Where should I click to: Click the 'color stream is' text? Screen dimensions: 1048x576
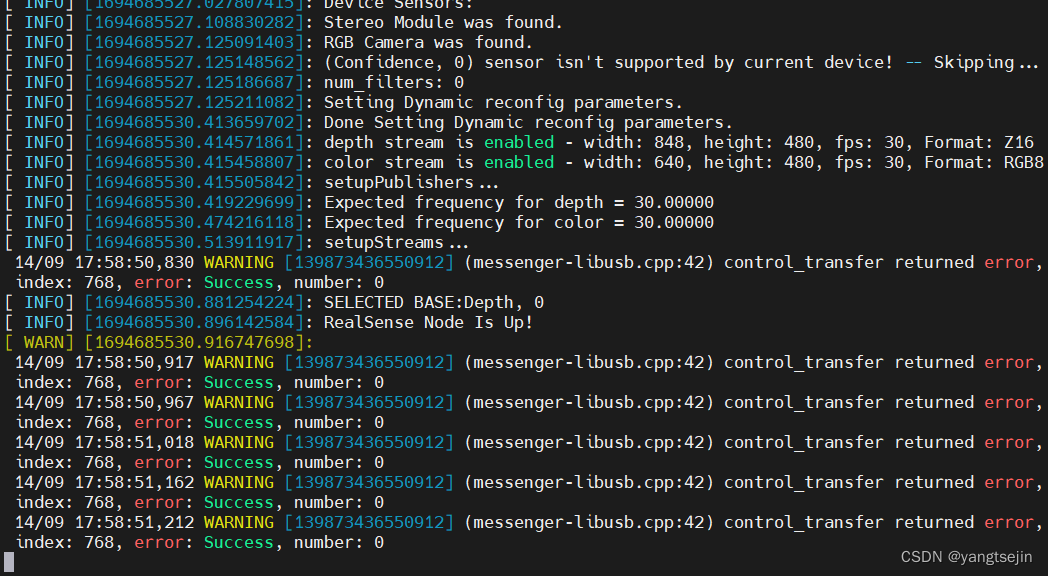coord(398,163)
